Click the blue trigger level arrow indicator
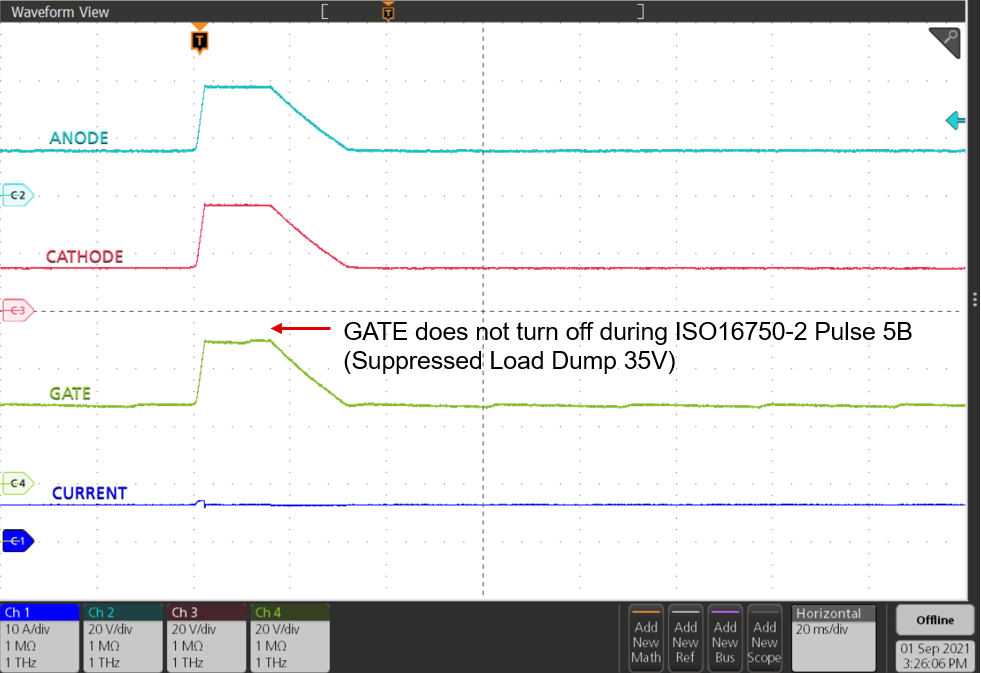 [954, 120]
